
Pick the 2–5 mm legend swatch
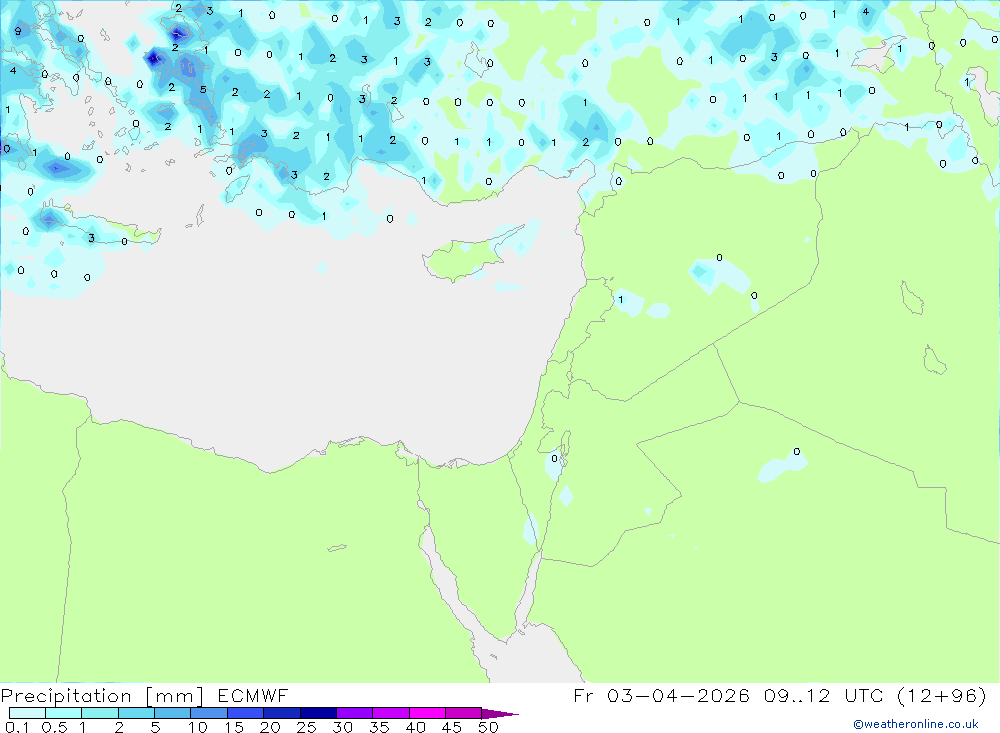(136, 713)
